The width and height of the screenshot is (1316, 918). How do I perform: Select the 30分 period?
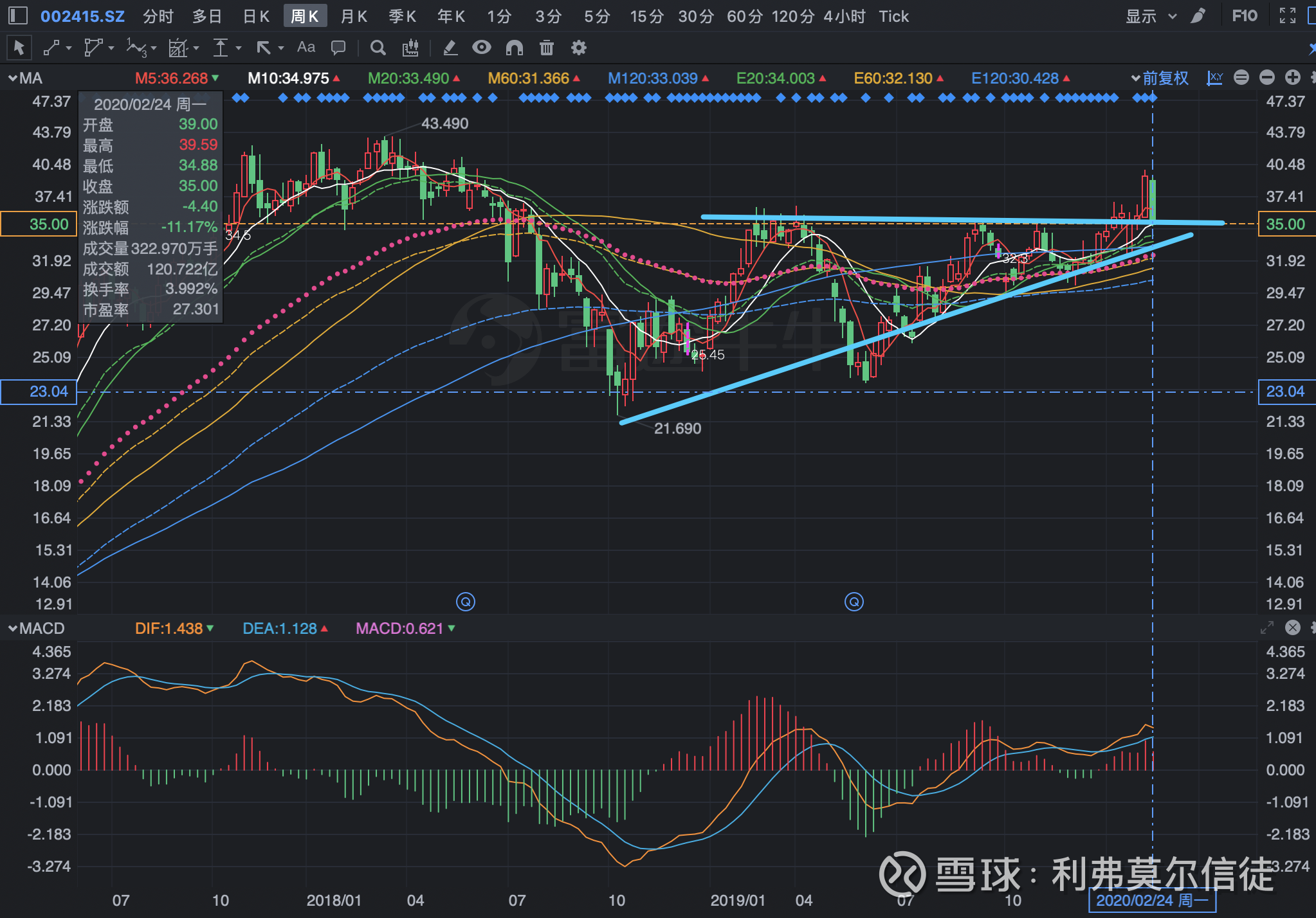coord(696,16)
